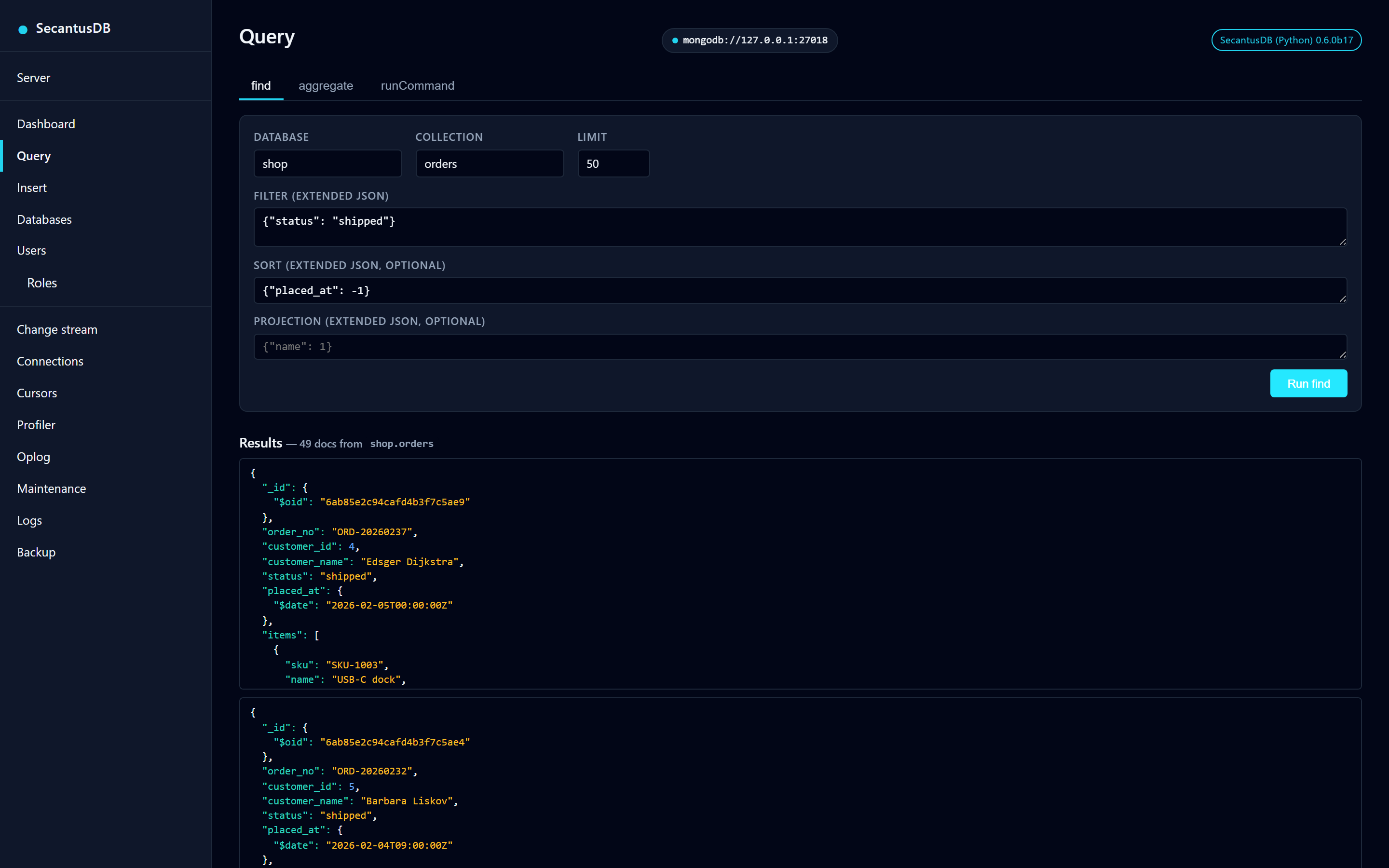Open Roles under Users

(x=42, y=283)
